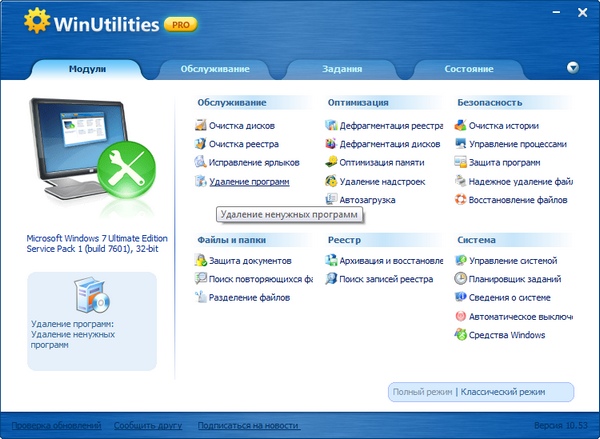600x439 pixels.
Task: Click the Исправление ярлыков icon
Action: tap(201, 163)
